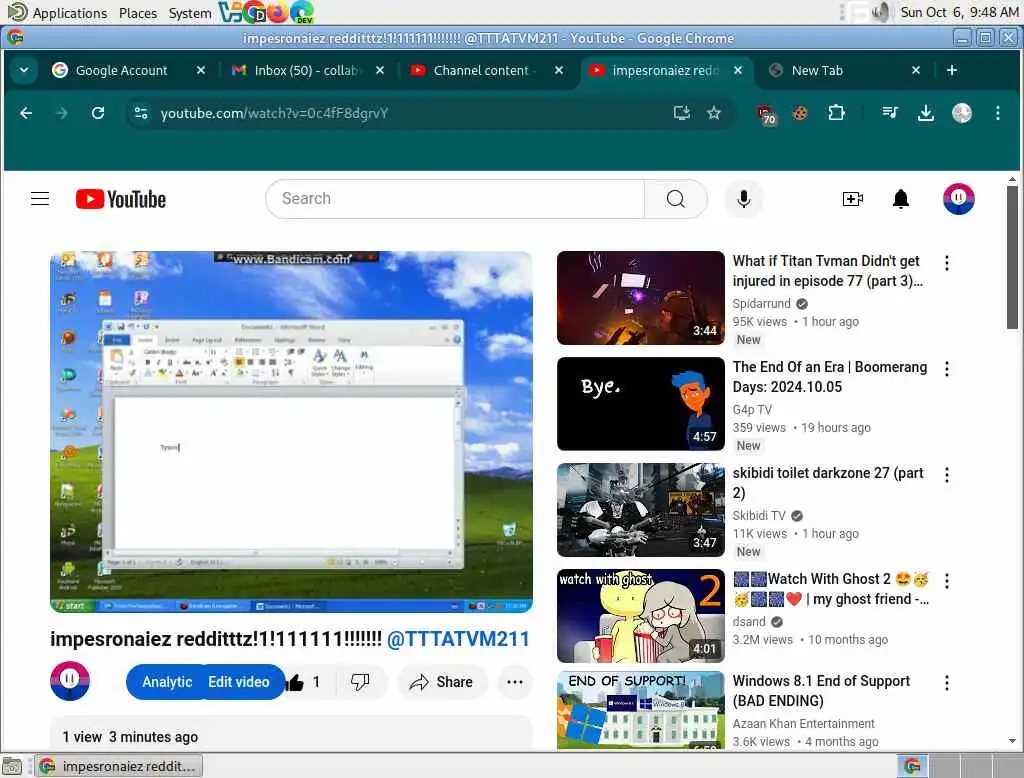Open the Bye. thumbnail video

point(641,404)
